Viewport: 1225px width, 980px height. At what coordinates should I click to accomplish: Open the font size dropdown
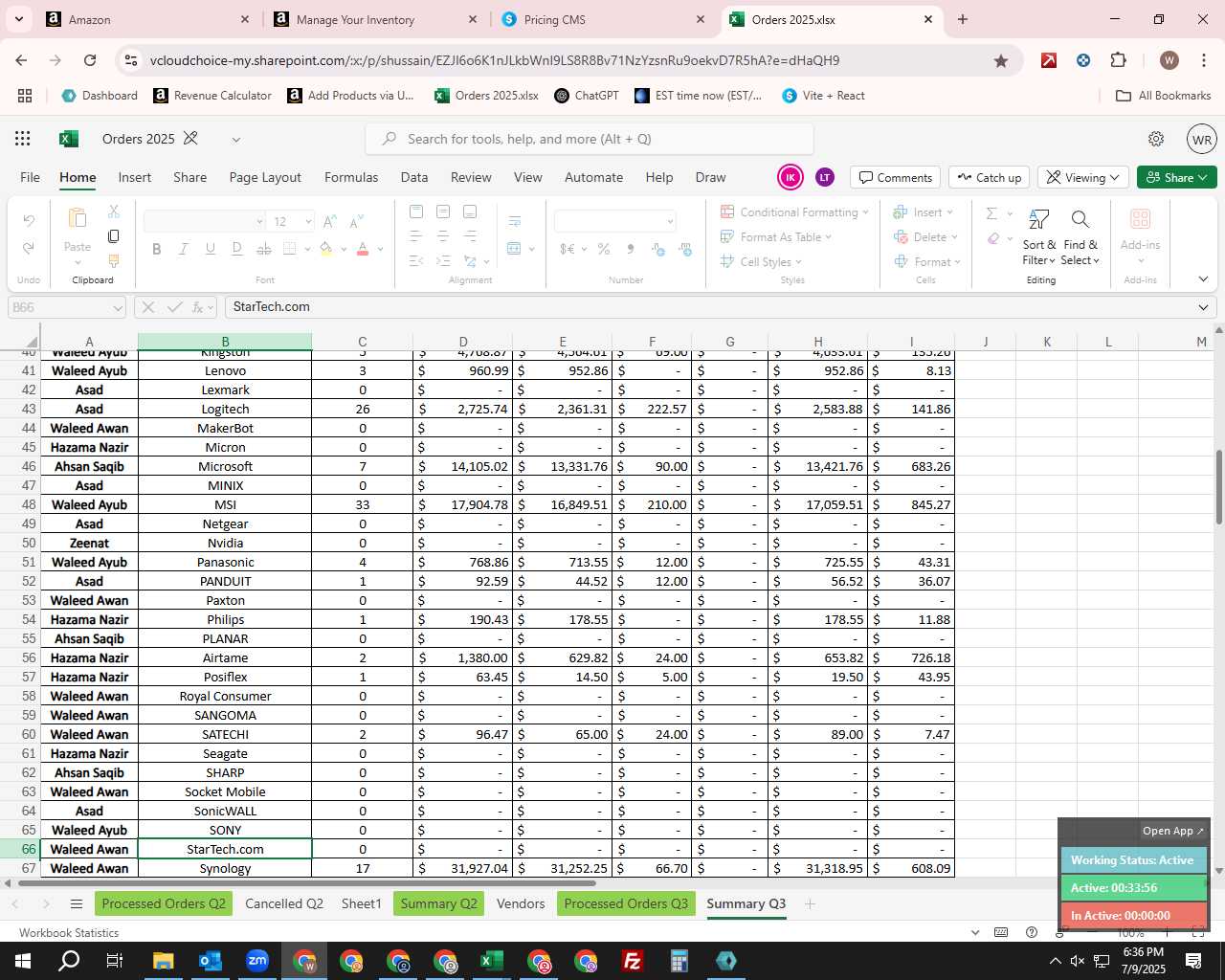coord(308,222)
